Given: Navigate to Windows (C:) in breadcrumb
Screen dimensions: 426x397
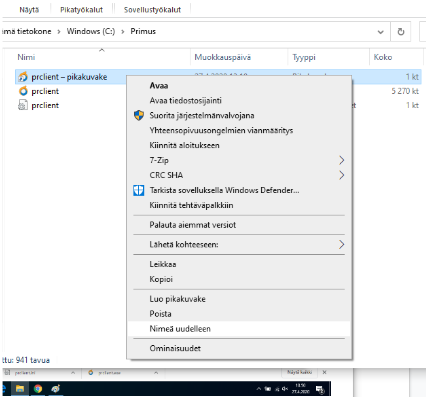Looking at the screenshot, I should (91, 32).
